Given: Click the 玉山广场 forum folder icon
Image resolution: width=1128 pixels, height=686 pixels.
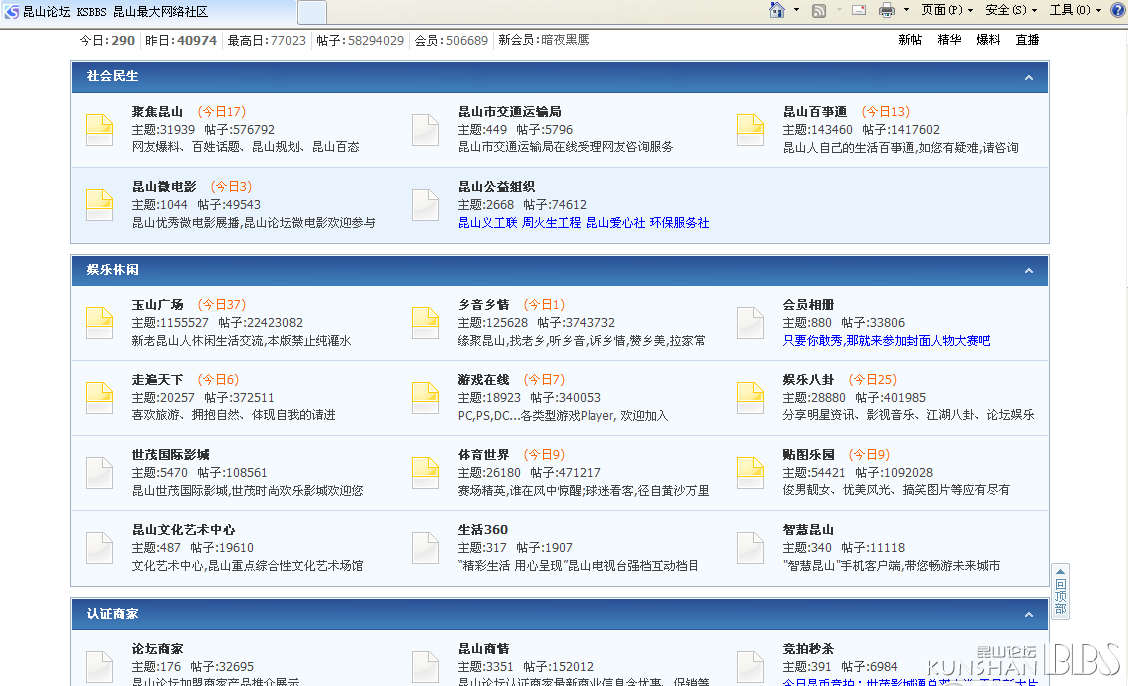Looking at the screenshot, I should tap(99, 323).
